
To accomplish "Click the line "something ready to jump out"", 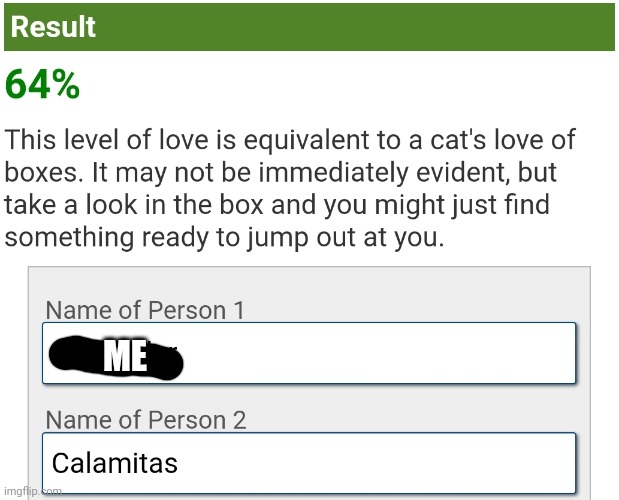I will 225,240.
